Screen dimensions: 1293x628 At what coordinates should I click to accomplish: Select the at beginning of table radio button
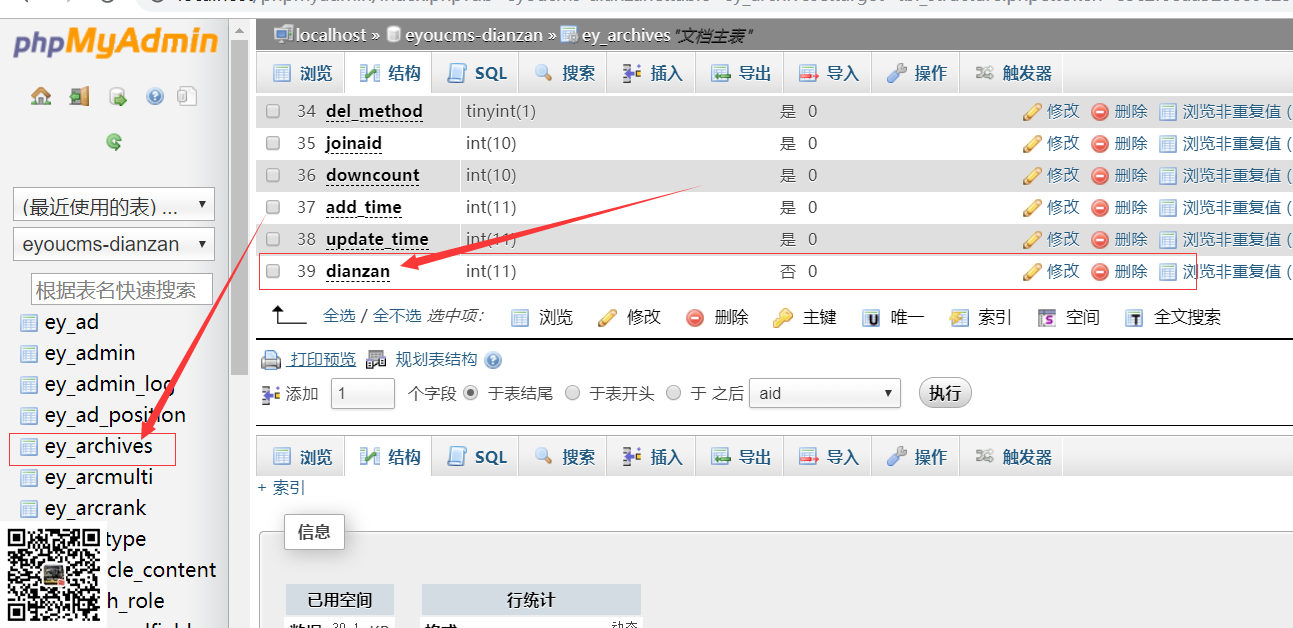(573, 393)
